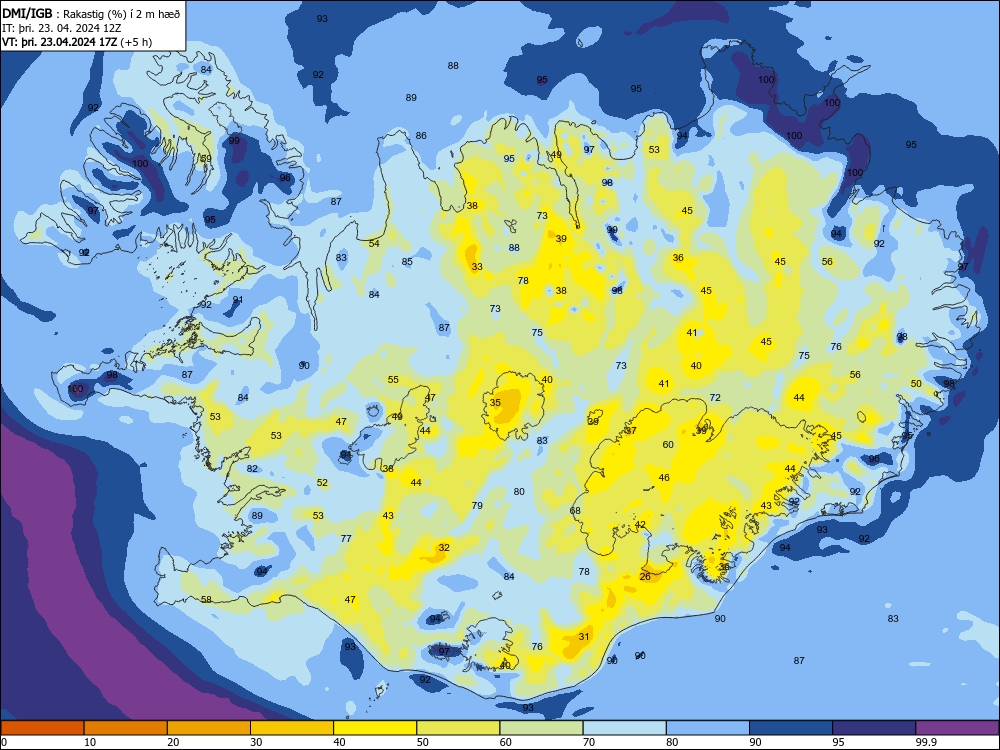Click the '95' label on the legend scale
Screen dimensions: 1000x750
click(x=838, y=742)
